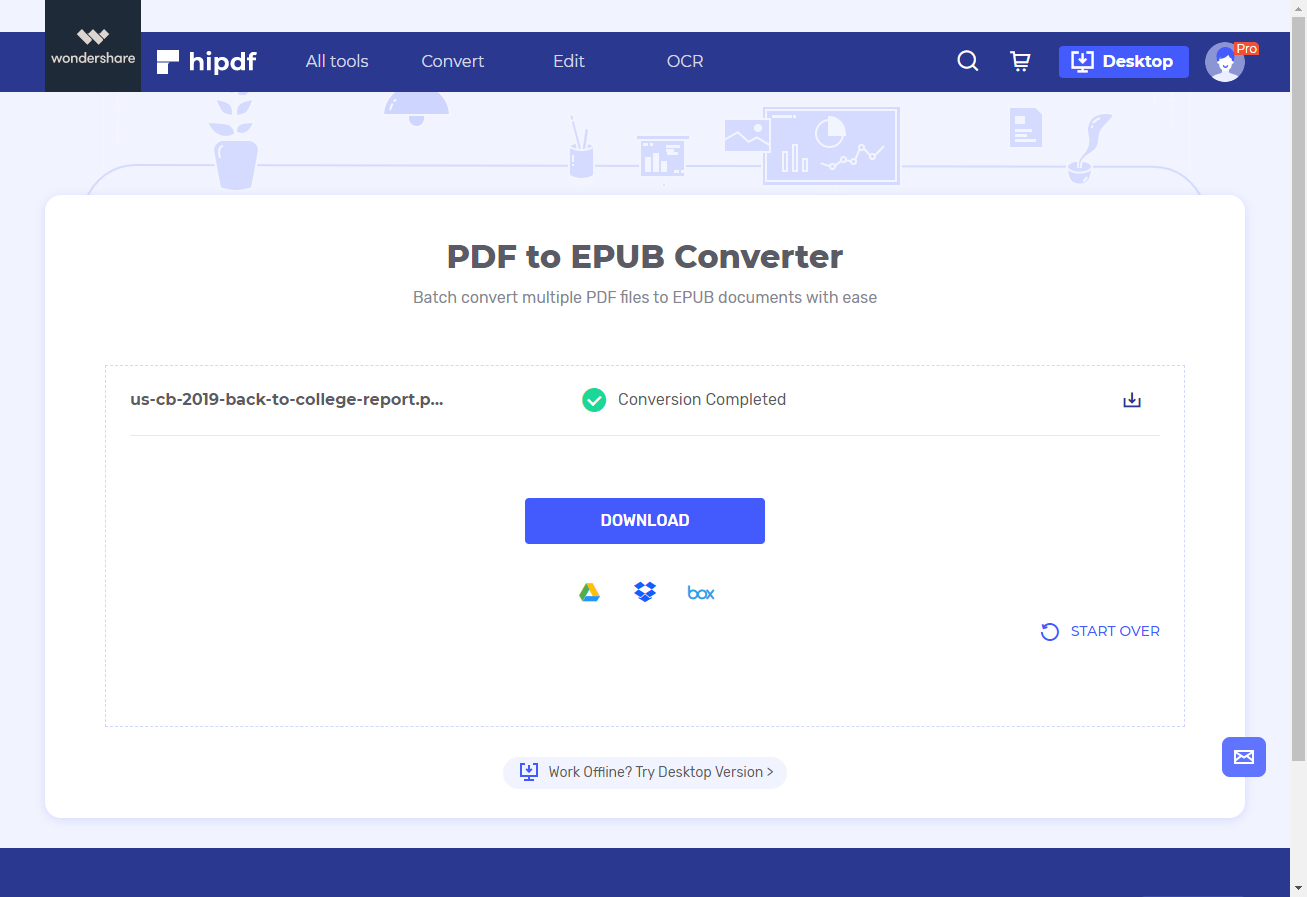The width and height of the screenshot is (1307, 897).
Task: Download the converted file via row icon
Action: click(1132, 400)
